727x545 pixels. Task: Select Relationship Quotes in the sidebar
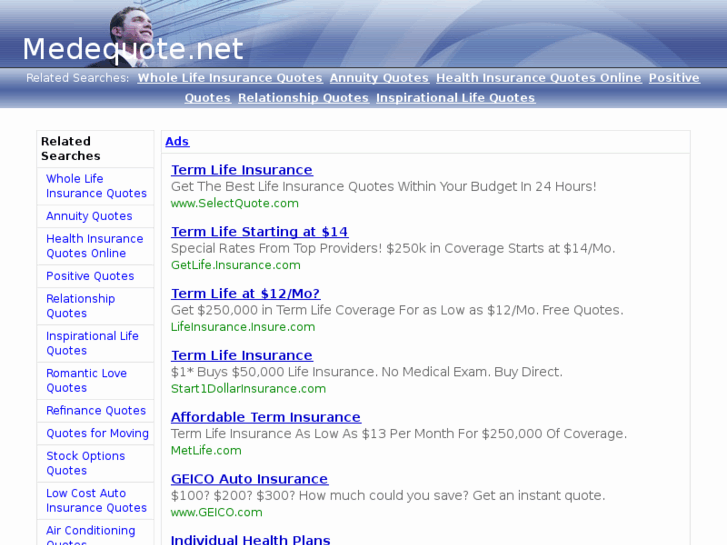click(80, 306)
